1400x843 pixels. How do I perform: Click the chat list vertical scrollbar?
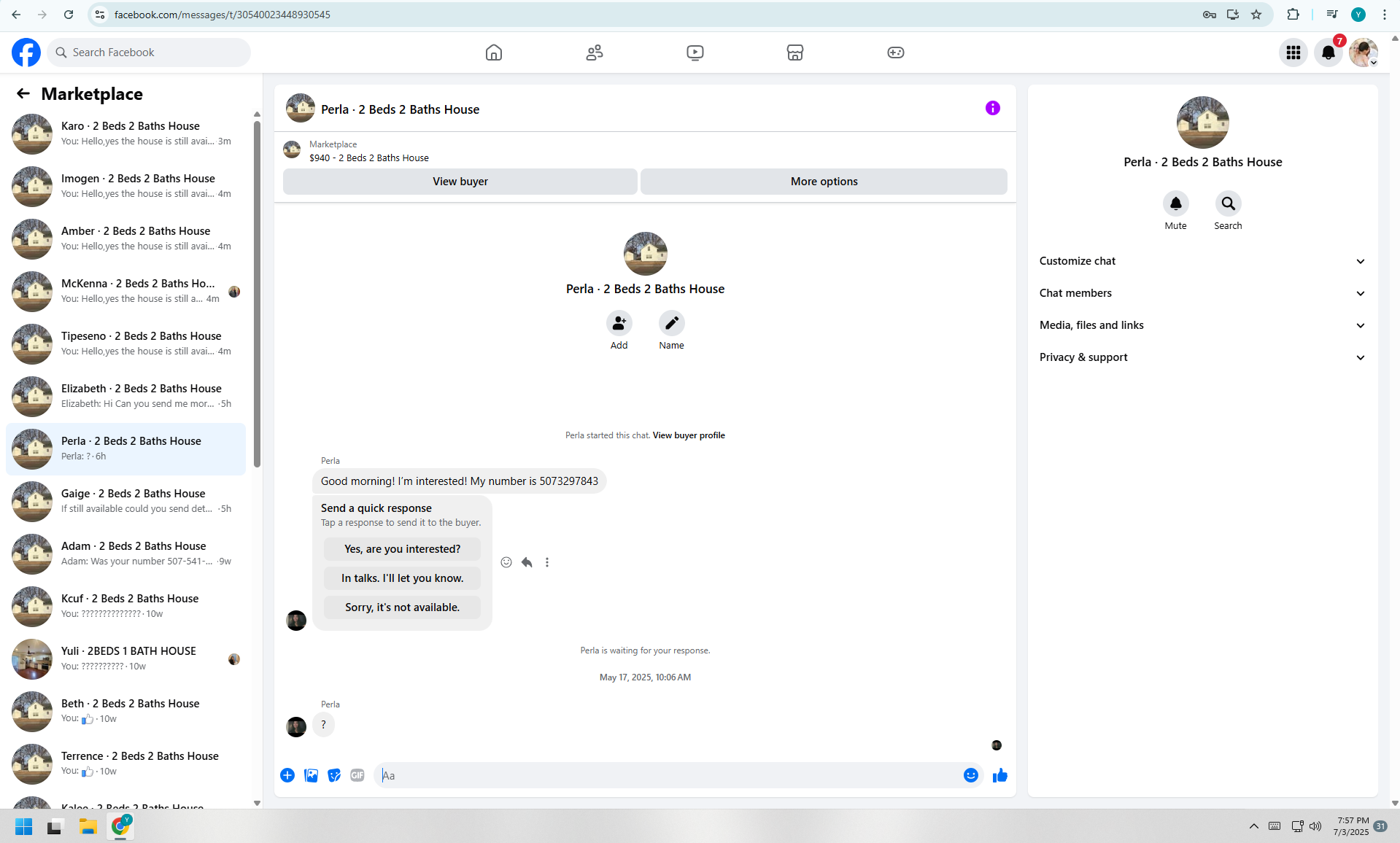click(x=257, y=294)
